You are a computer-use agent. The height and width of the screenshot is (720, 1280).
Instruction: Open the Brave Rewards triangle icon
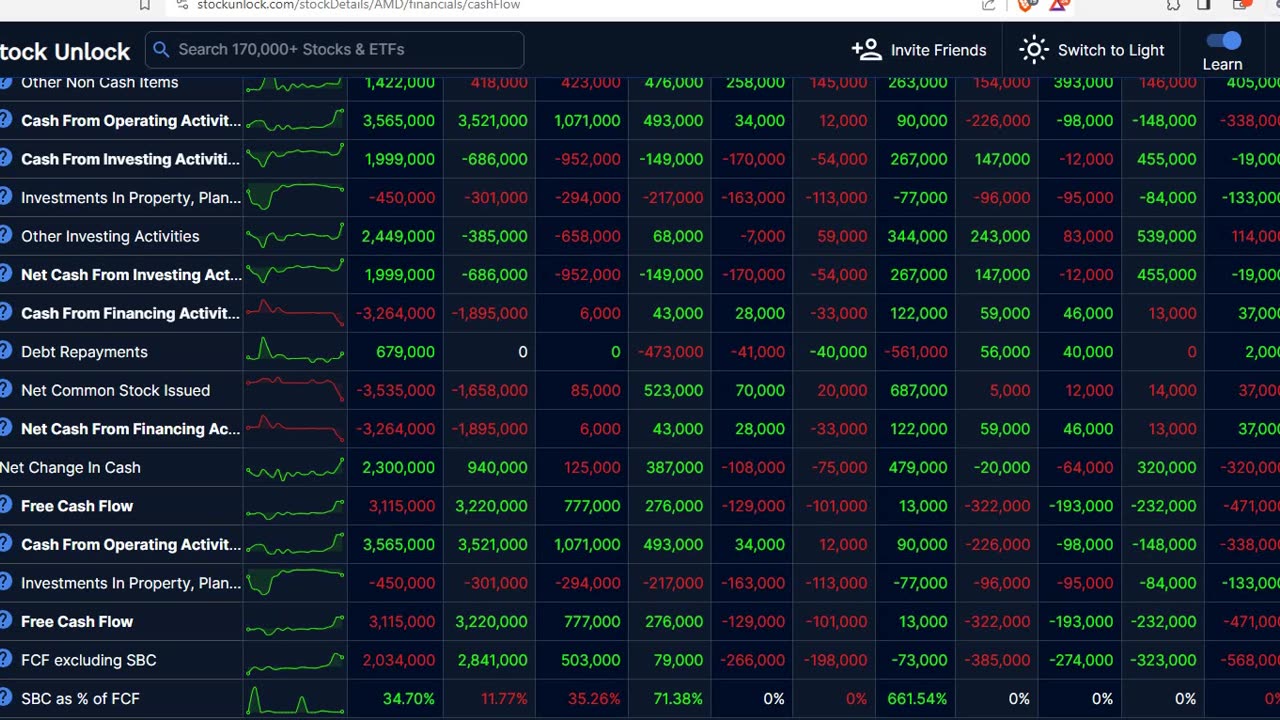(x=1058, y=5)
